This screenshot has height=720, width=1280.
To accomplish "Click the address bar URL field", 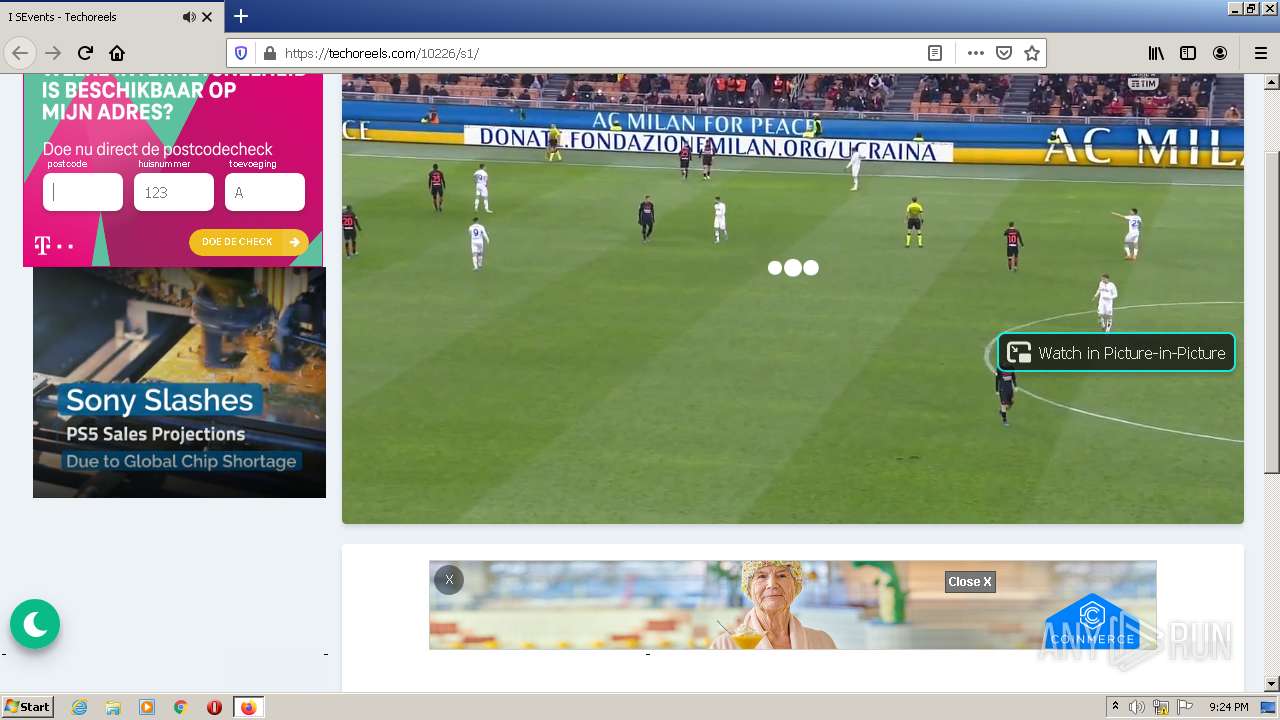I will coord(600,53).
